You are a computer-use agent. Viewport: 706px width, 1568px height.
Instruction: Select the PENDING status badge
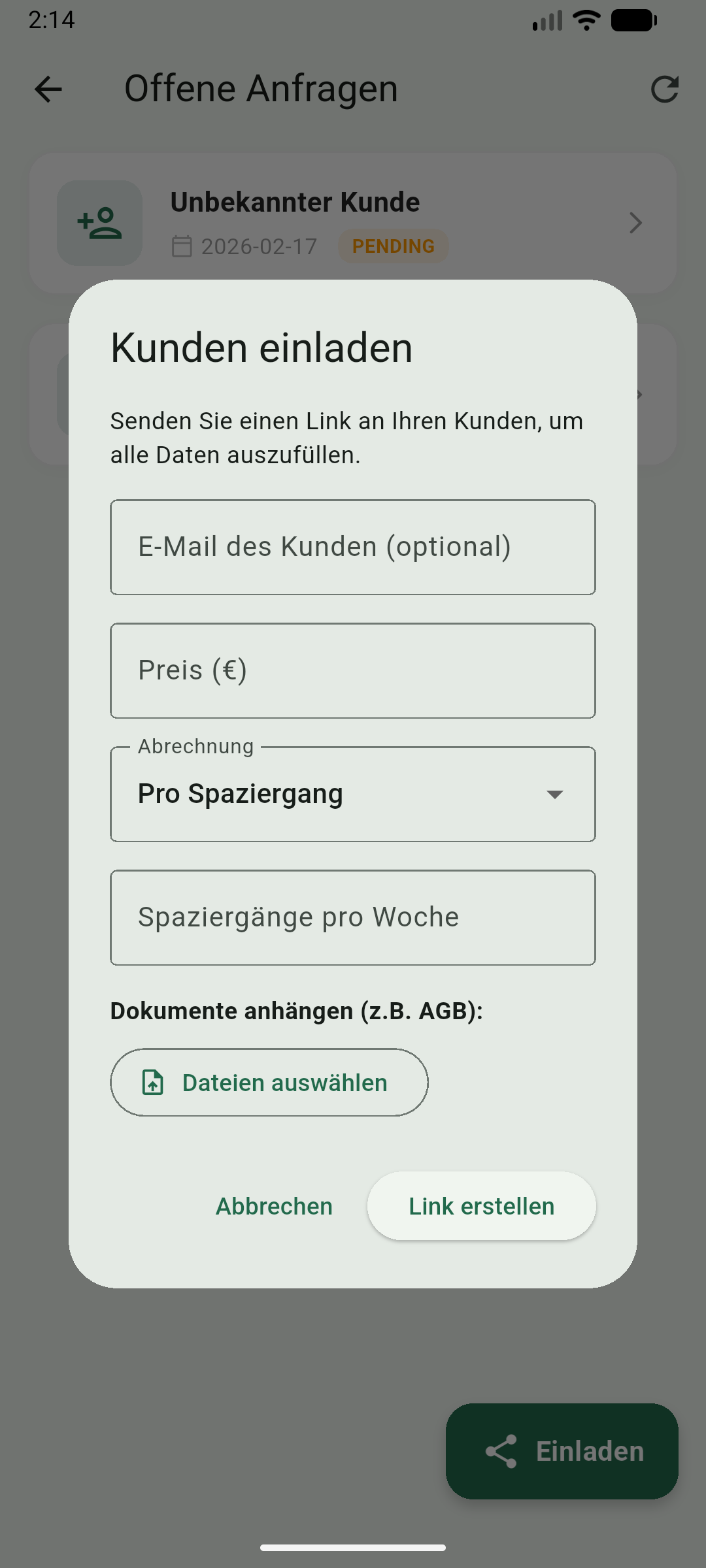click(x=393, y=246)
